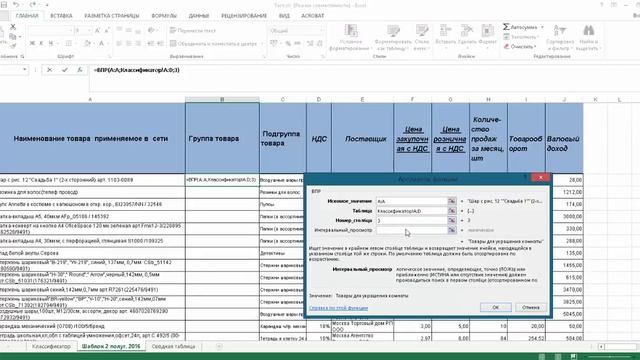Click range selector icon beside Таблица field

point(452,211)
